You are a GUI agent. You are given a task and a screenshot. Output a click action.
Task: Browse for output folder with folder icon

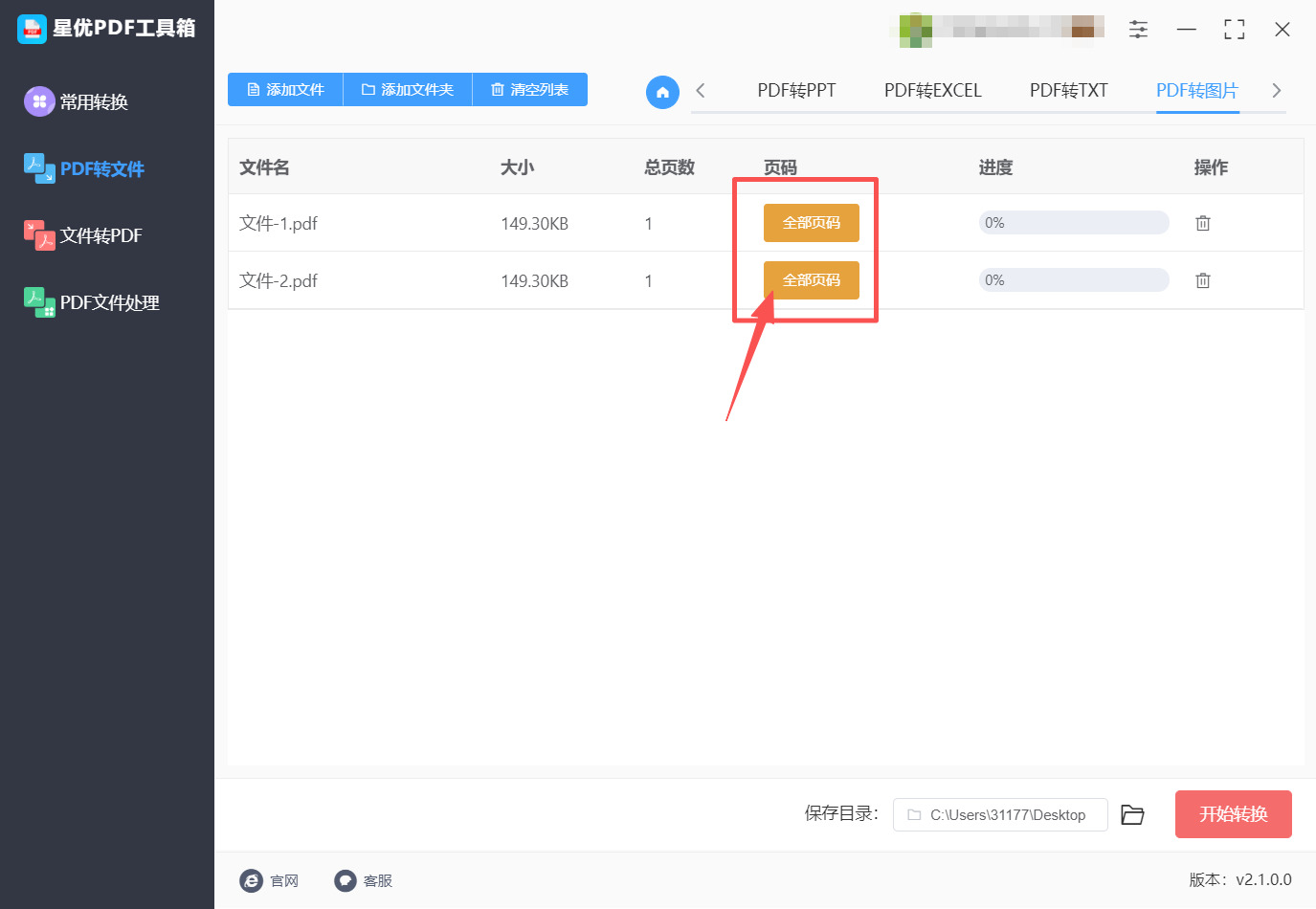[1133, 814]
